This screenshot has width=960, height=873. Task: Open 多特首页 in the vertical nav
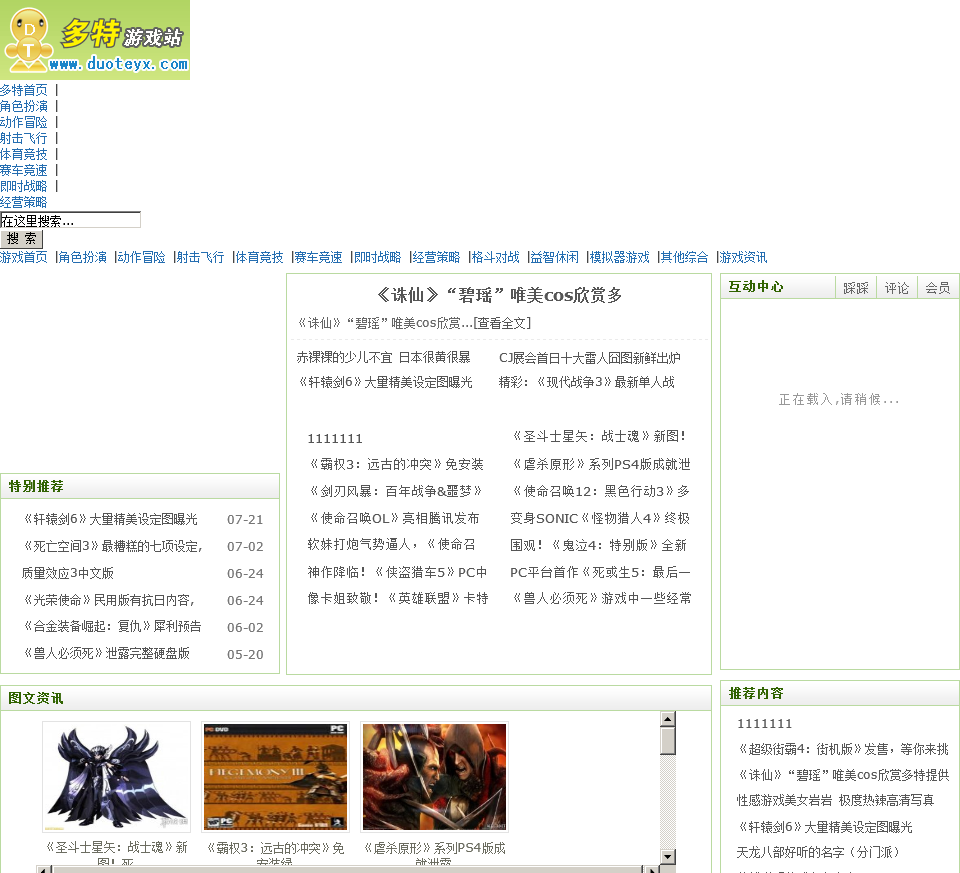[24, 90]
